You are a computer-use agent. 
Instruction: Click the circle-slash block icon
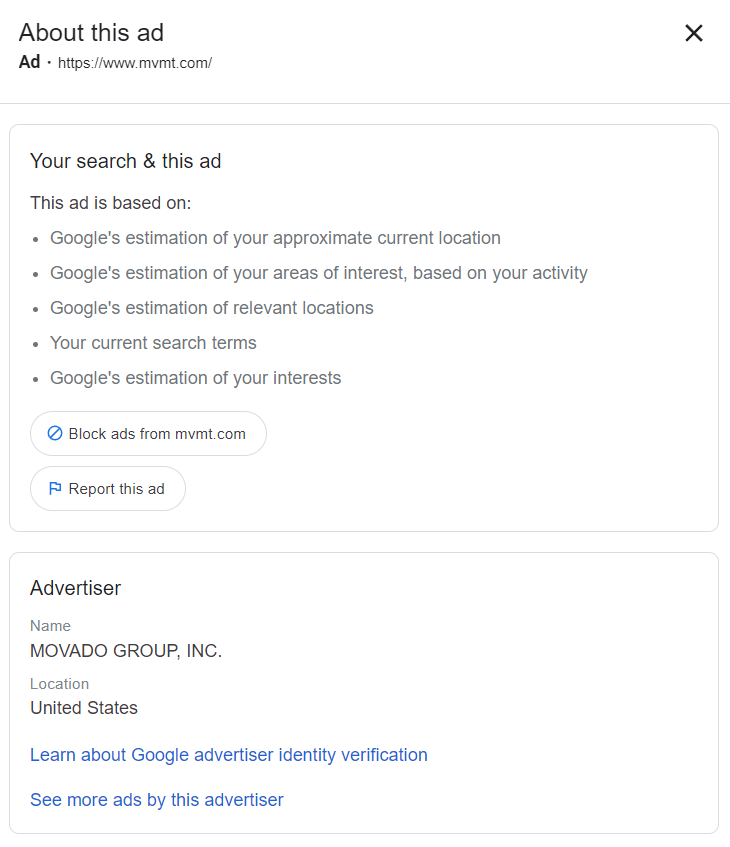[55, 433]
